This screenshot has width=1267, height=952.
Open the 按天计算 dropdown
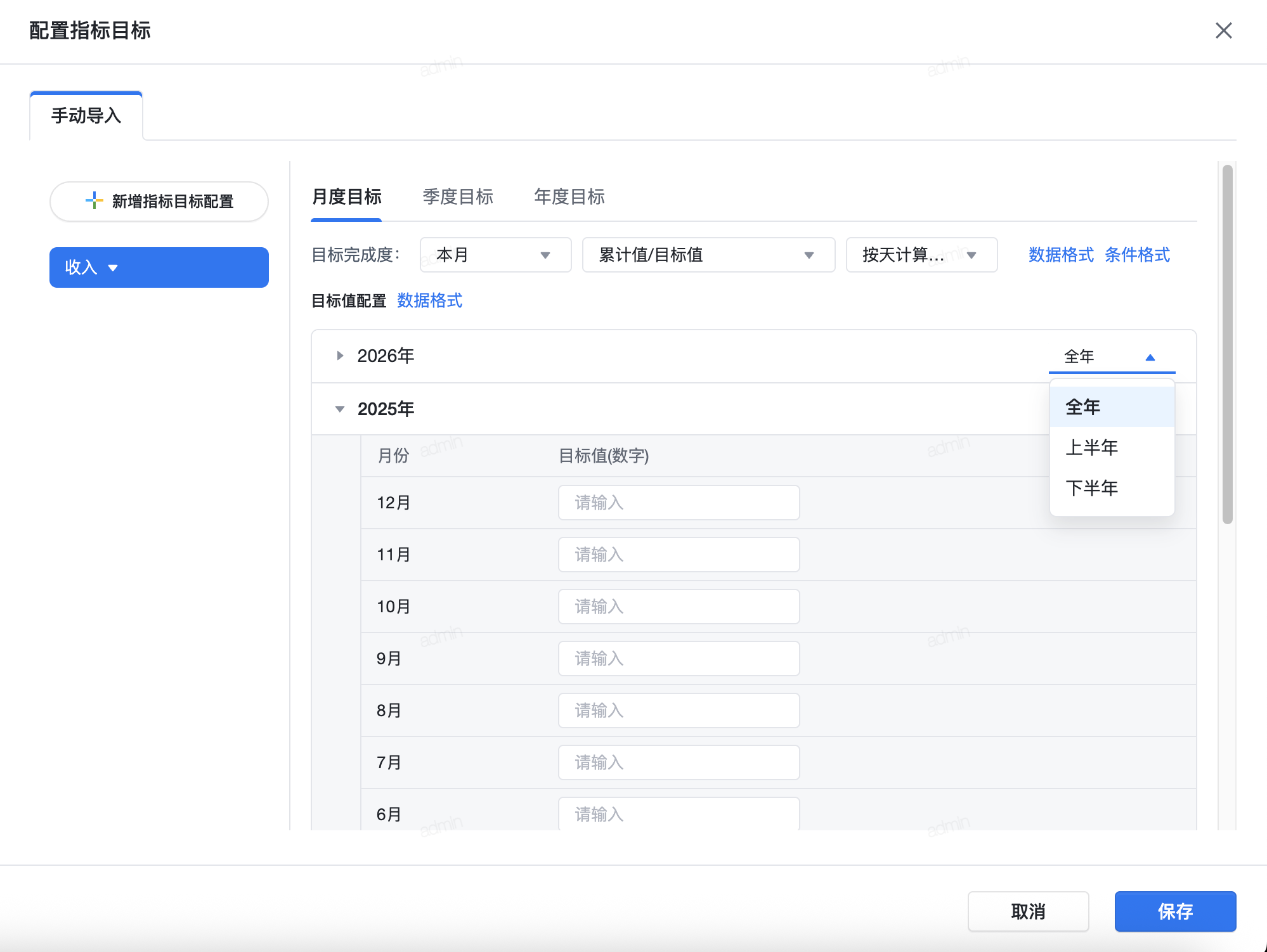921,255
